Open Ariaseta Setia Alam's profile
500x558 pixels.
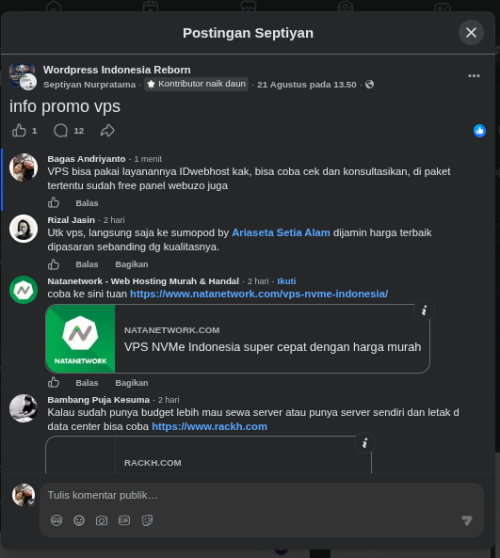[281, 233]
